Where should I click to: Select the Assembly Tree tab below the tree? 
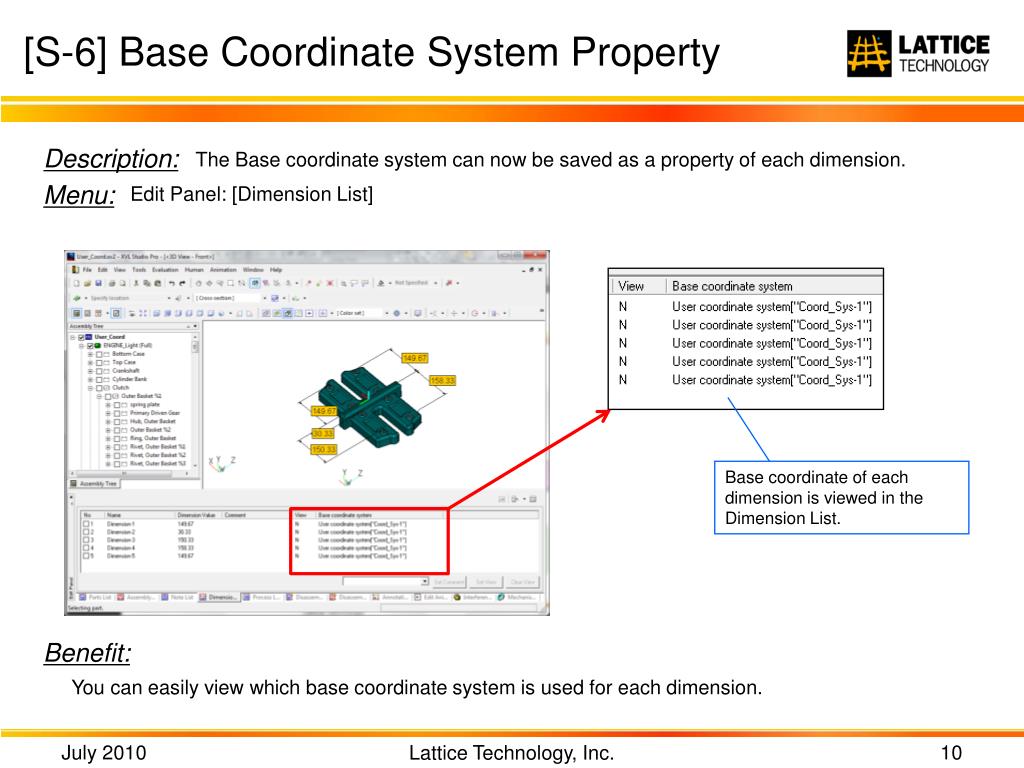(x=94, y=484)
